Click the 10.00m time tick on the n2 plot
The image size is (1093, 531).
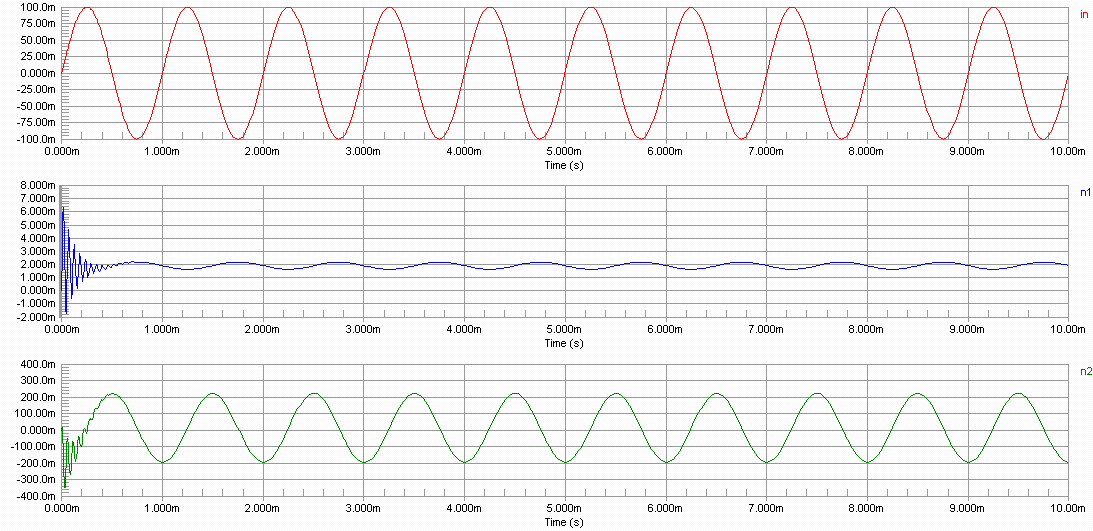[1067, 509]
